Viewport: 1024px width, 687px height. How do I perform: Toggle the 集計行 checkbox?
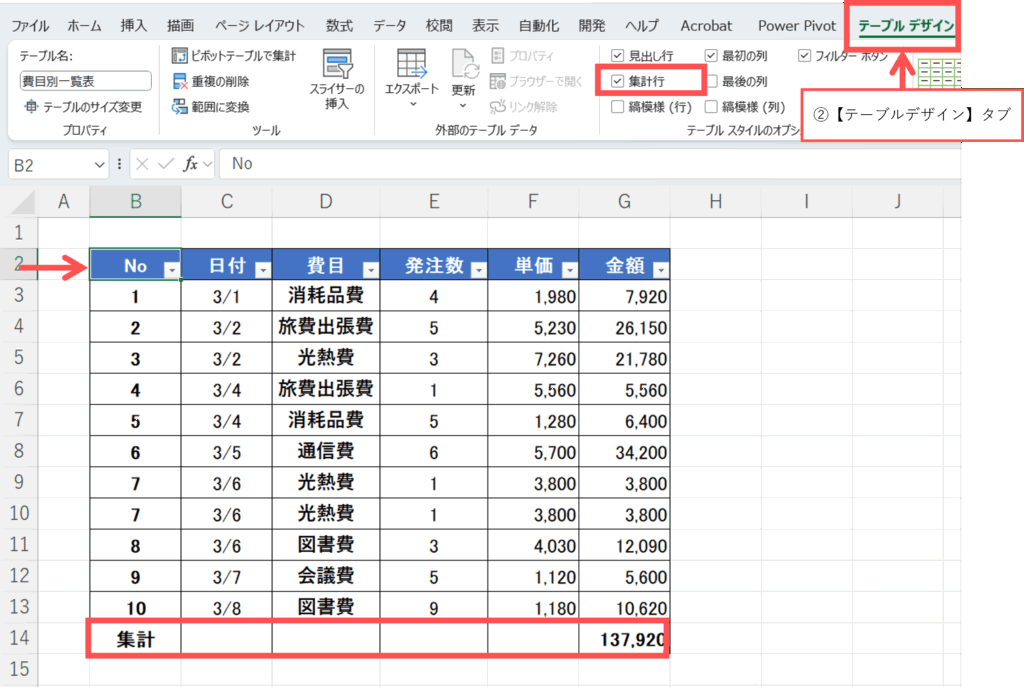click(618, 81)
